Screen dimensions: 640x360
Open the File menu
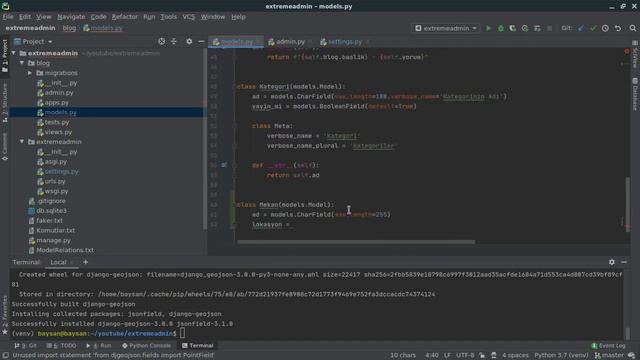tap(8, 17)
